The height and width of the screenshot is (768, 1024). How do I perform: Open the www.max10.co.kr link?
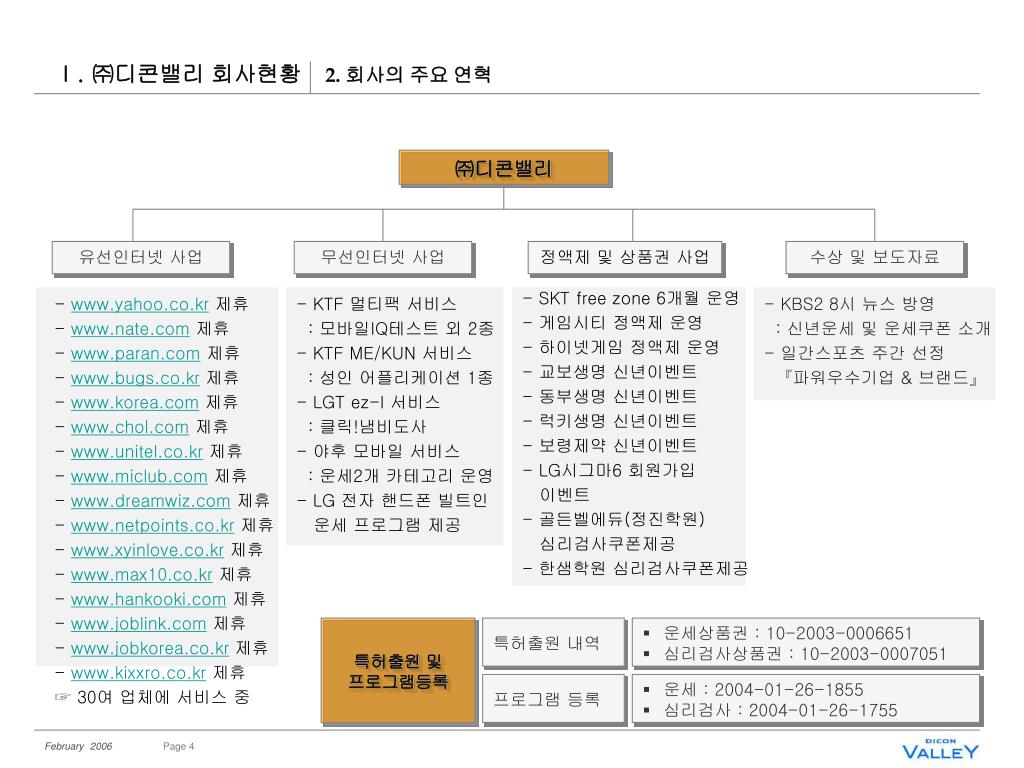click(142, 575)
